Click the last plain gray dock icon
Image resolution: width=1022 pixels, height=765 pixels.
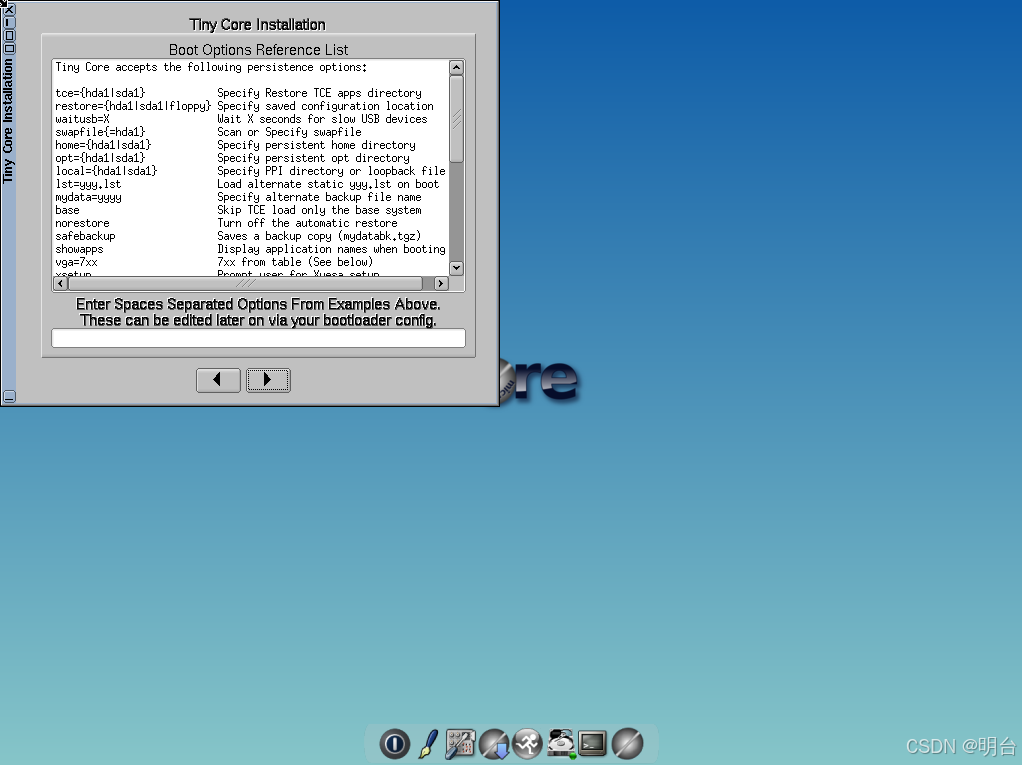(627, 743)
